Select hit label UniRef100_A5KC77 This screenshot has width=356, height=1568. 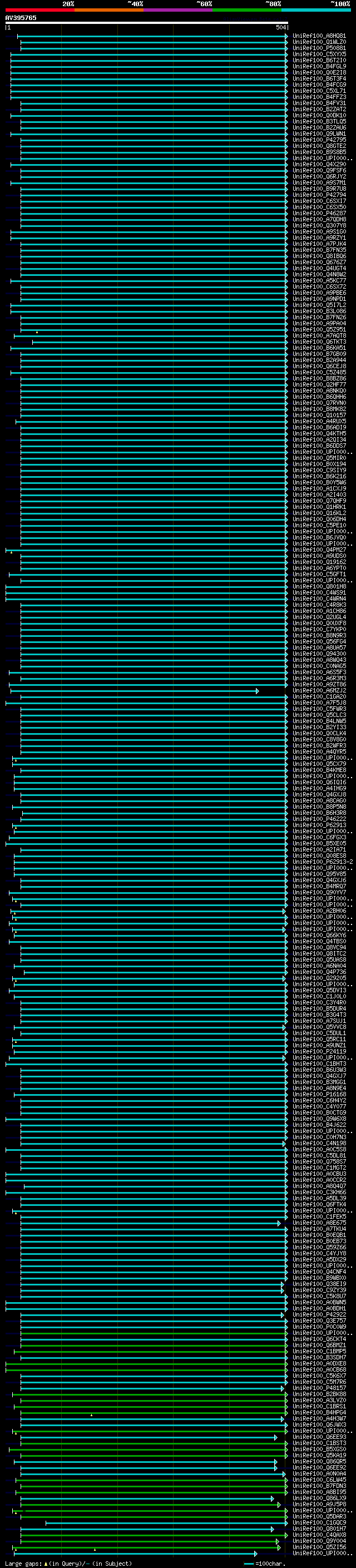pyautogui.click(x=319, y=280)
